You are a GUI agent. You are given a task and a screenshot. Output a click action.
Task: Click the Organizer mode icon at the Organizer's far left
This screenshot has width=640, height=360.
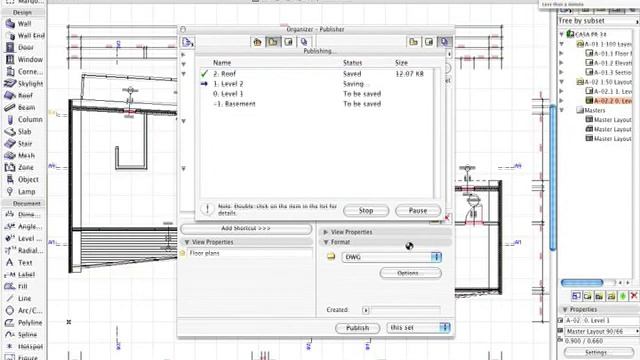[x=188, y=42]
